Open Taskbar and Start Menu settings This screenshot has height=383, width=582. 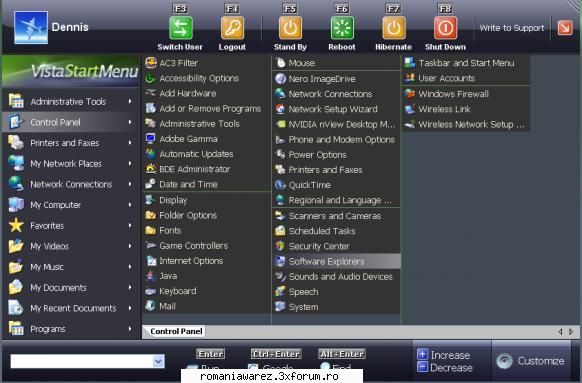(466, 63)
